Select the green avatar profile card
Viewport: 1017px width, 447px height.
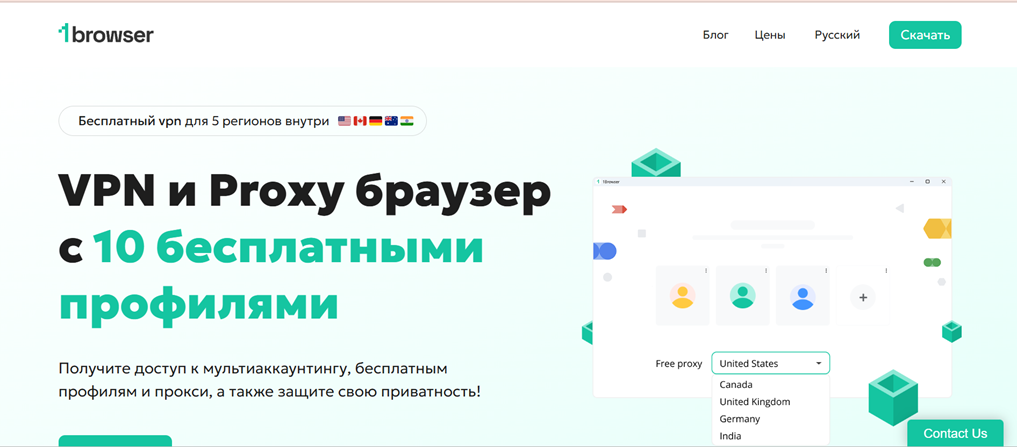(743, 295)
